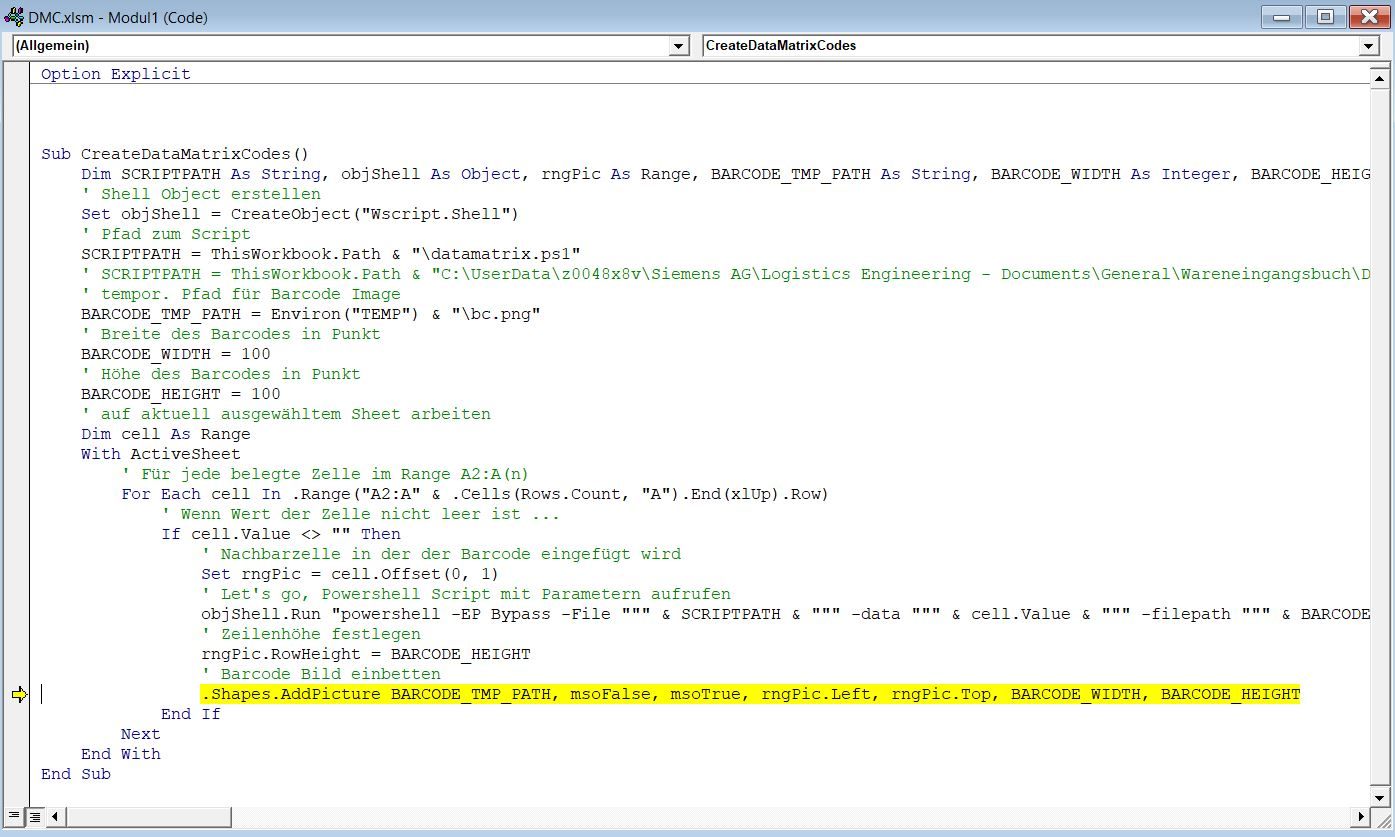
Task: Click horizontal scrollbar left arrow
Action: point(56,817)
